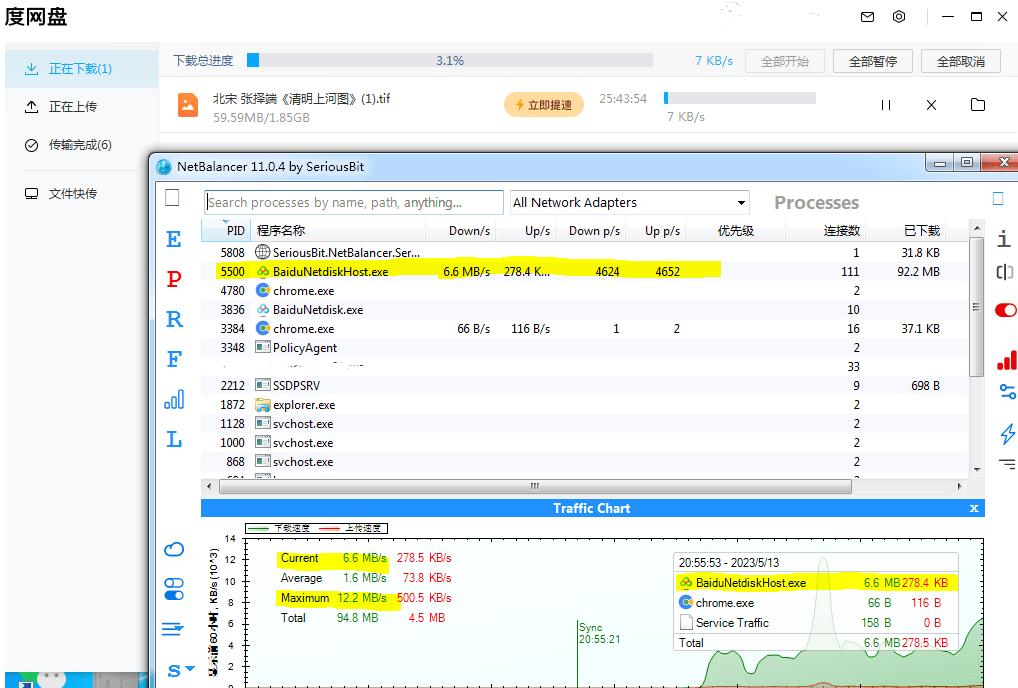Viewport: 1018px width, 688px height.
Task: Click the red P icon in NetBalancer sidebar
Action: point(174,279)
